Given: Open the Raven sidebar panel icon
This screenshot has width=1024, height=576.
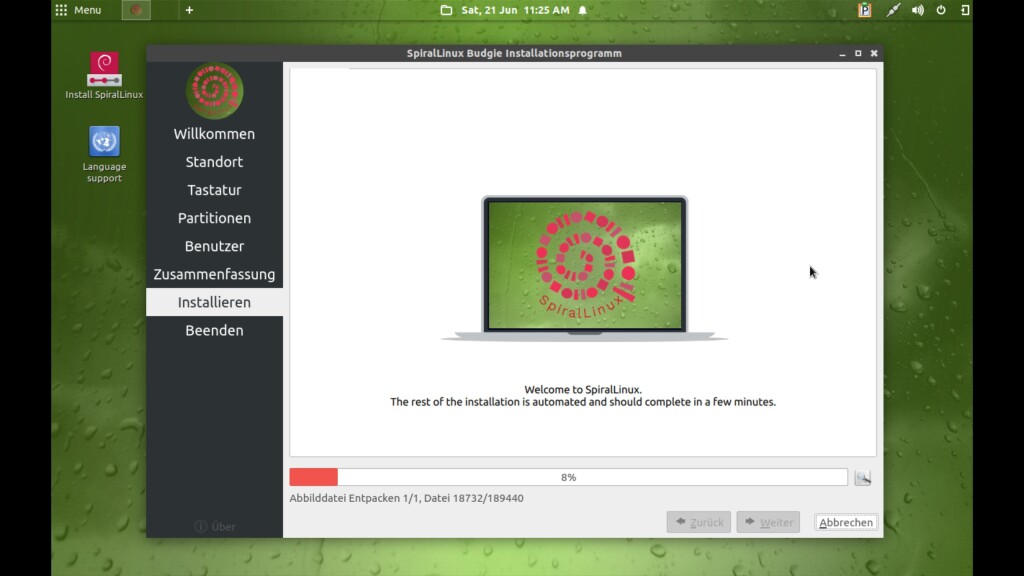Looking at the screenshot, I should click(x=965, y=10).
